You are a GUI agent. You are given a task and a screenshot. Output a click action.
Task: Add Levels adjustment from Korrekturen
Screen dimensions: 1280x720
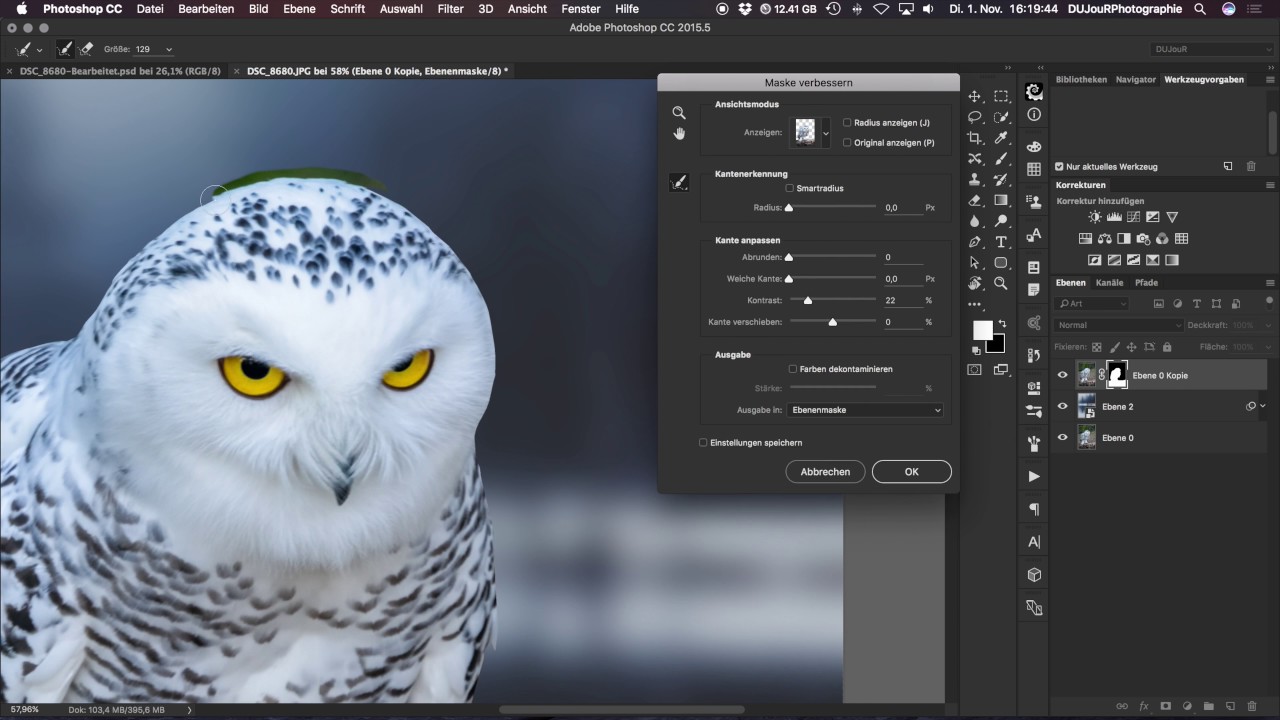coord(1114,217)
